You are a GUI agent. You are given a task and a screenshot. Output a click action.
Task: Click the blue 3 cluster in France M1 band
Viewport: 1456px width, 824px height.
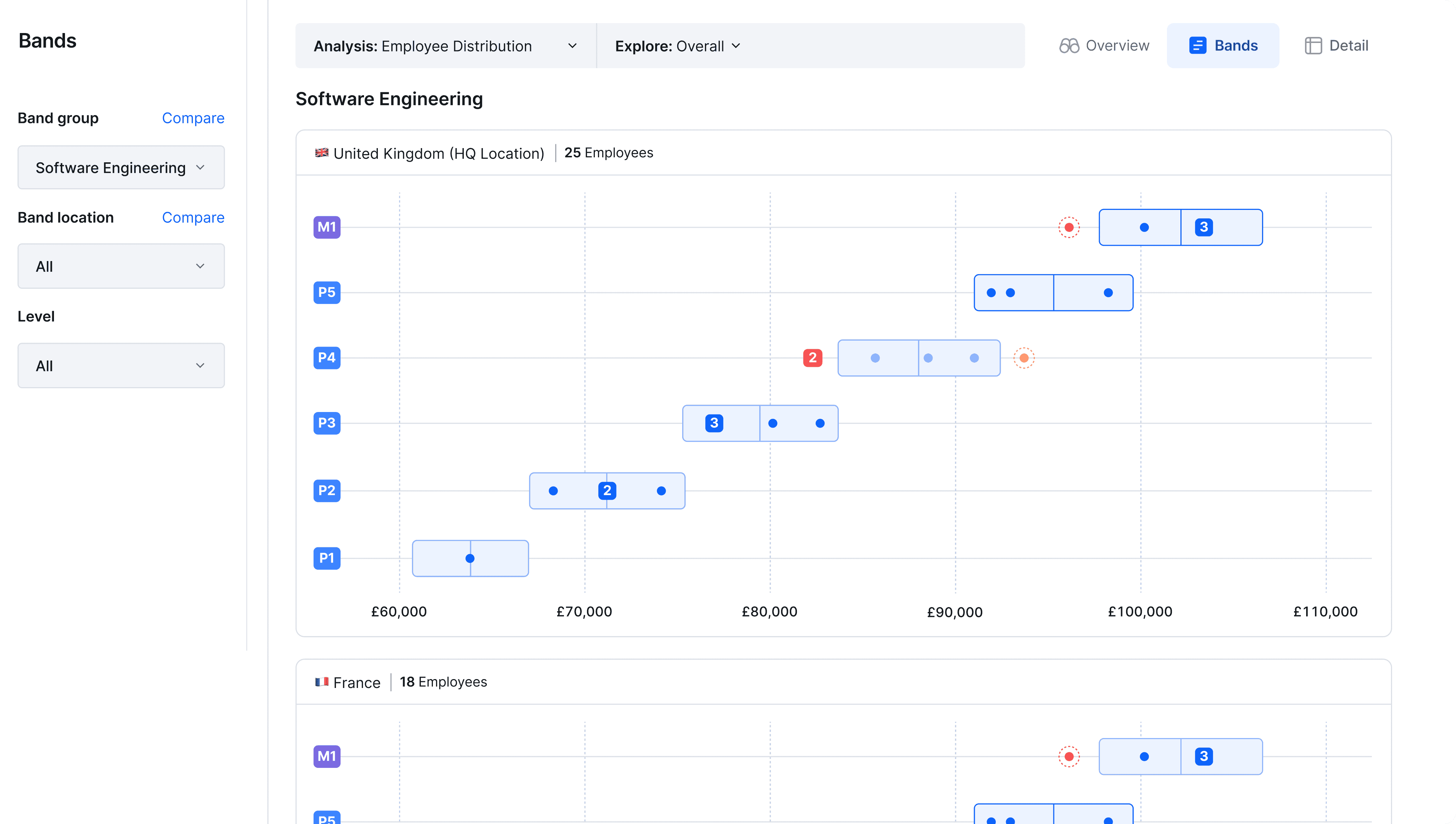1204,756
